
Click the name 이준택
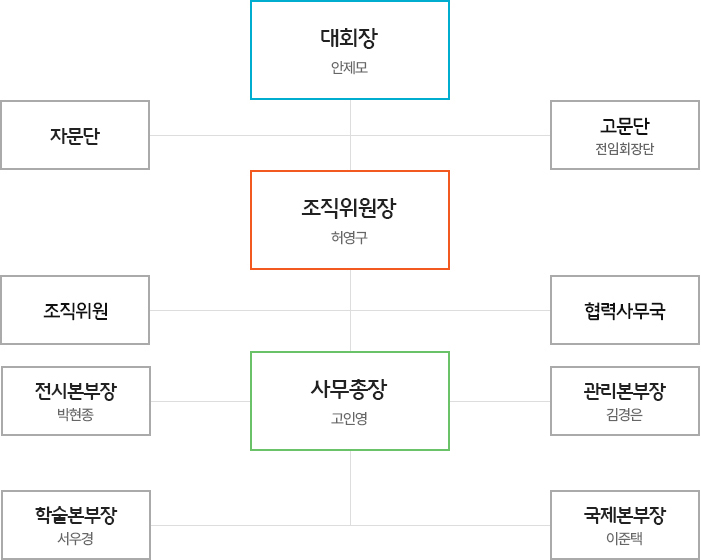pos(625,539)
